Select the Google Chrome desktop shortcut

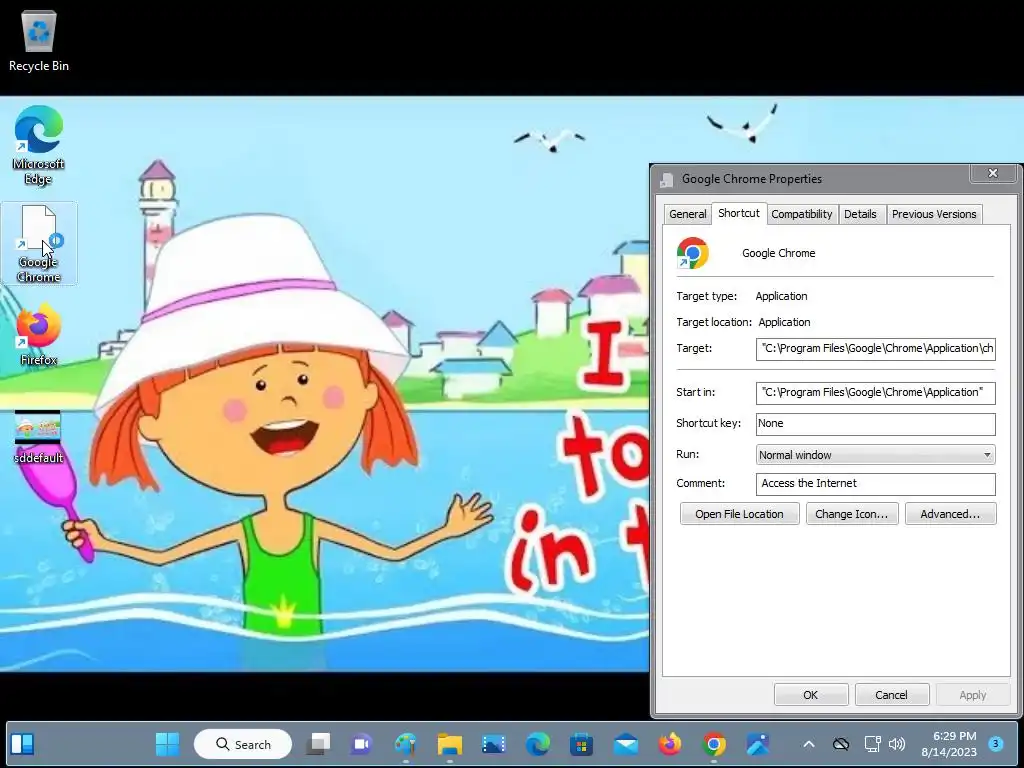tap(39, 244)
